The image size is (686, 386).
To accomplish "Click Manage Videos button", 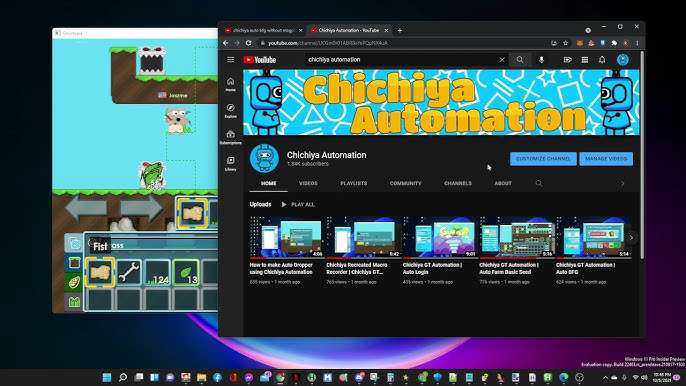I will pyautogui.click(x=606, y=159).
